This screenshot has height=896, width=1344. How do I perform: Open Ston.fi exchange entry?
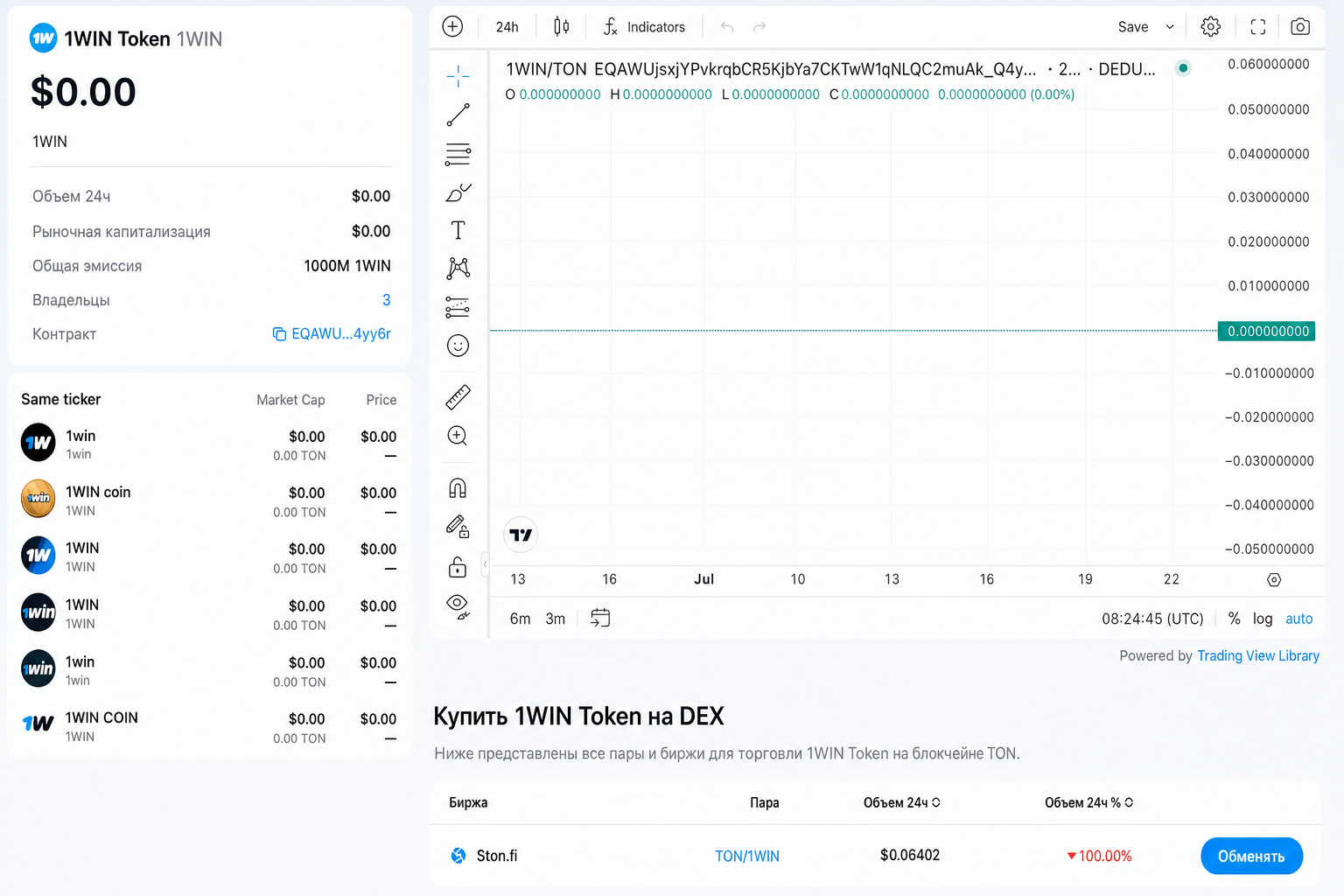(497, 856)
